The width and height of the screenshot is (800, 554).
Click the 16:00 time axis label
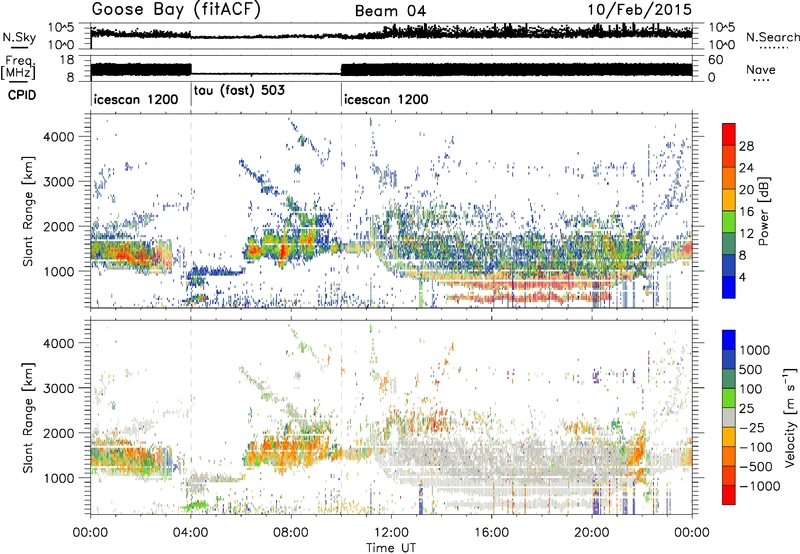coord(491,533)
